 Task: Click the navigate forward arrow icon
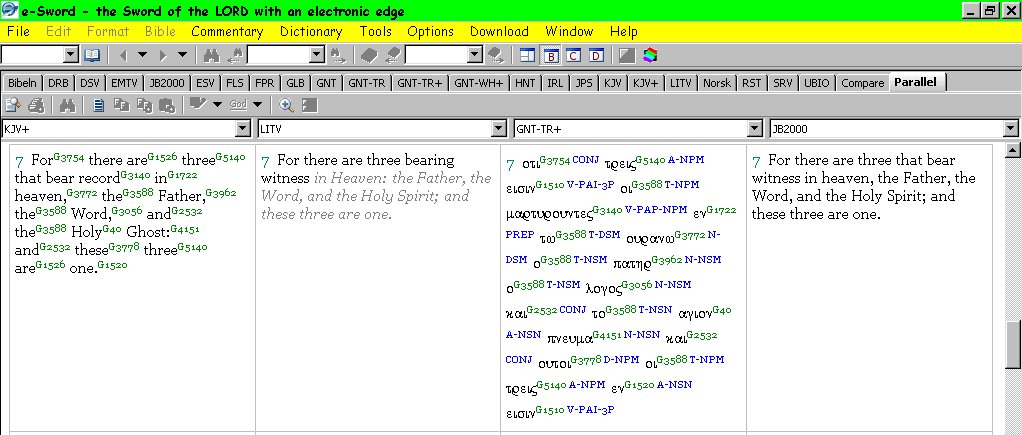click(x=163, y=55)
